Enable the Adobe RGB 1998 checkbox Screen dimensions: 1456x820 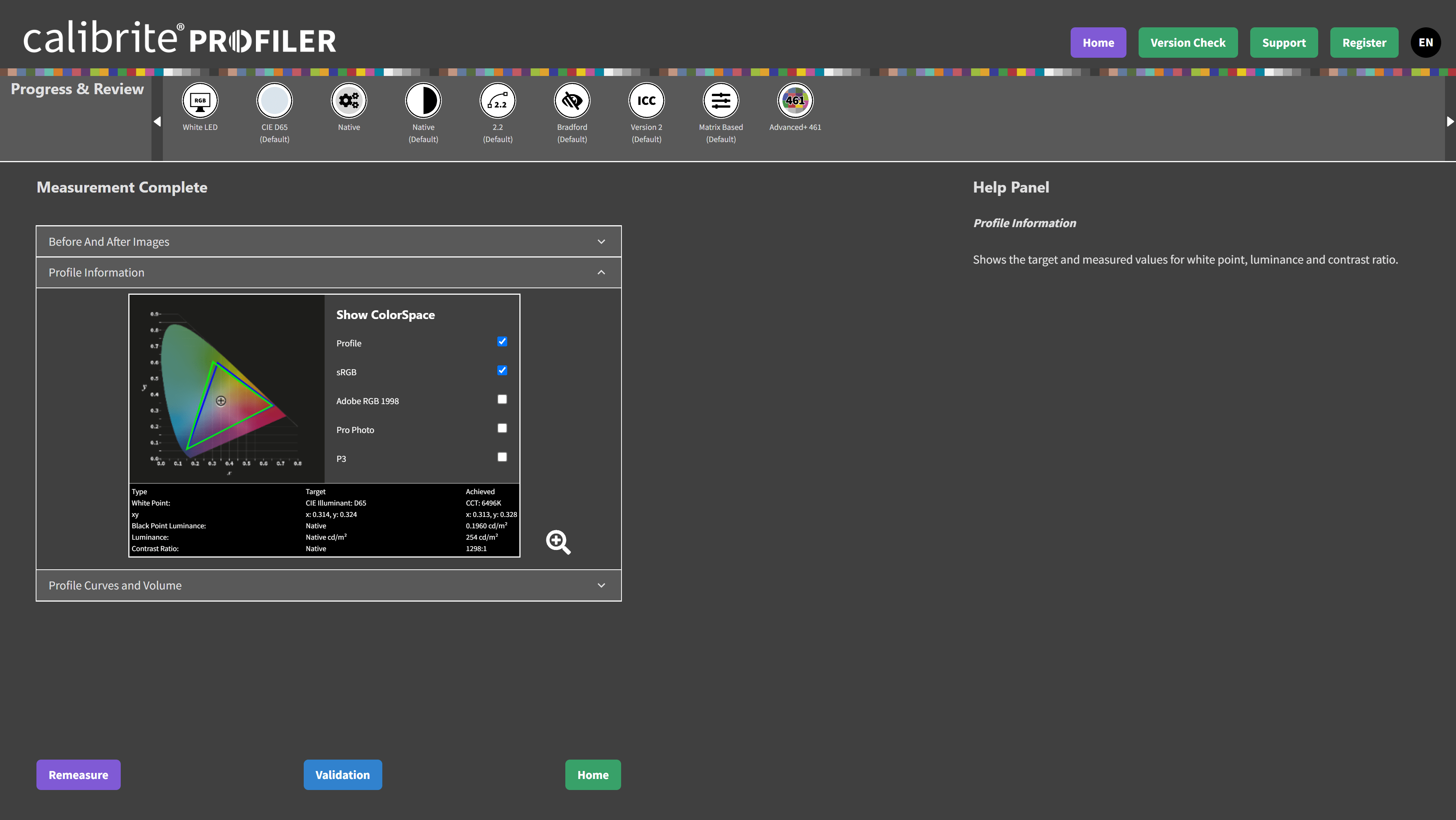point(502,399)
